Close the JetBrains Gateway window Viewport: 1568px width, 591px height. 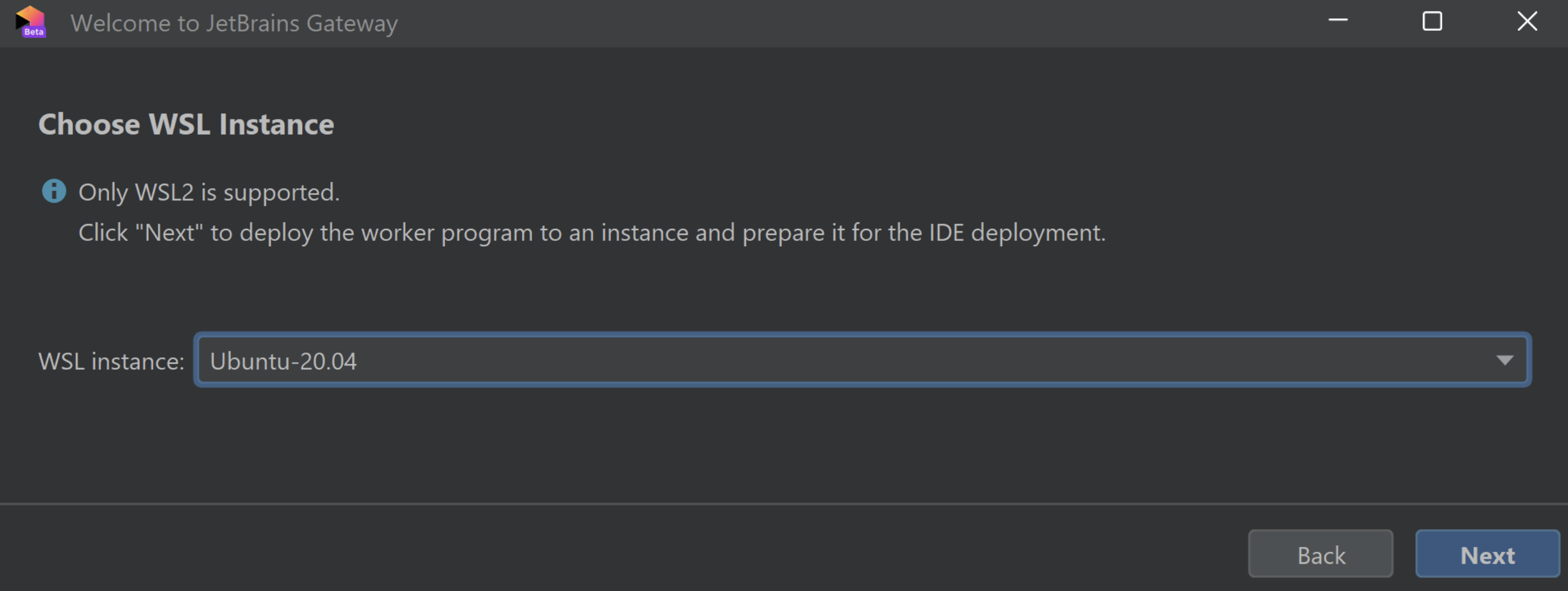tap(1527, 21)
